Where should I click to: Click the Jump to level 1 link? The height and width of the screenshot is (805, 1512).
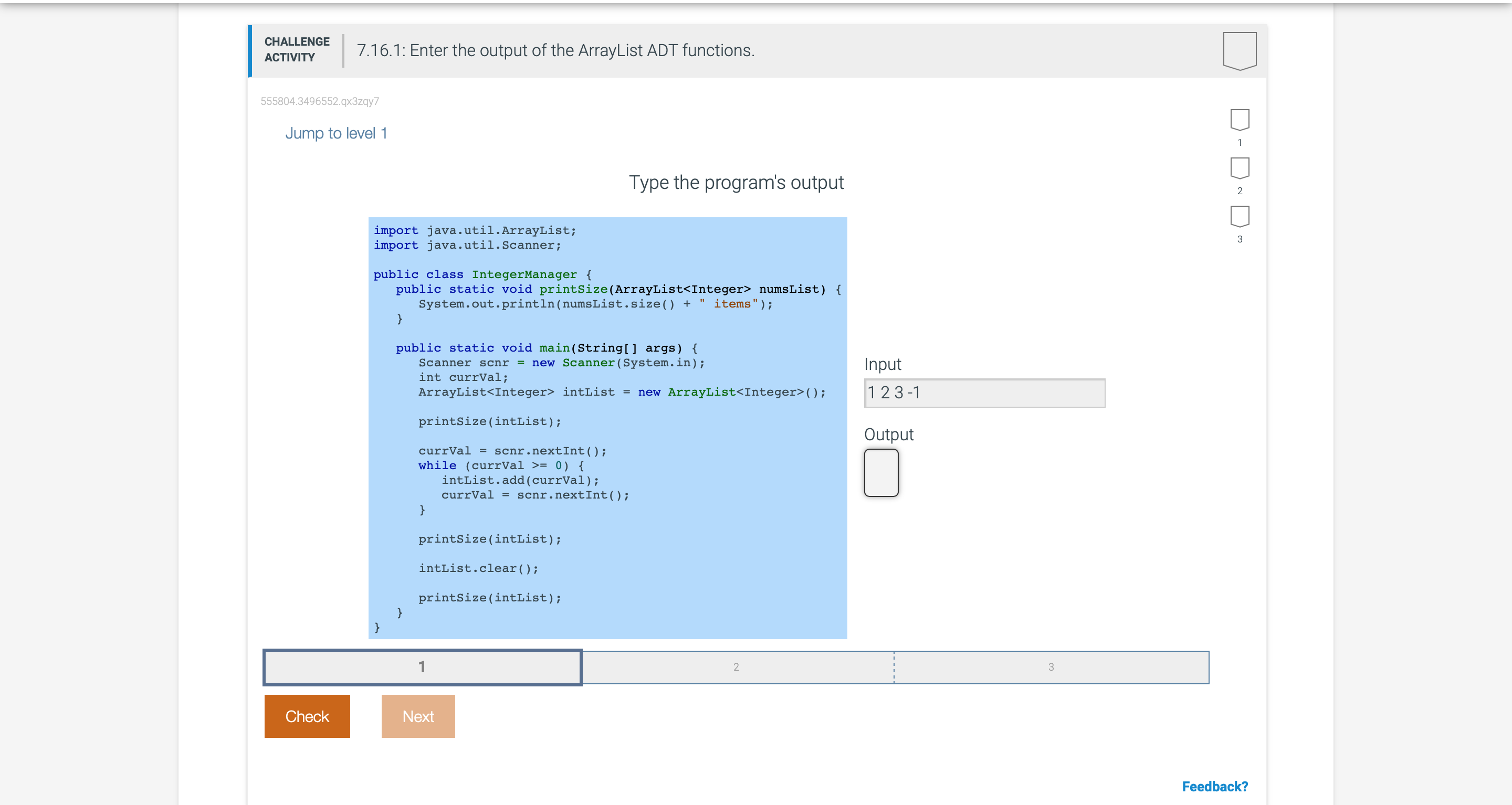[337, 133]
